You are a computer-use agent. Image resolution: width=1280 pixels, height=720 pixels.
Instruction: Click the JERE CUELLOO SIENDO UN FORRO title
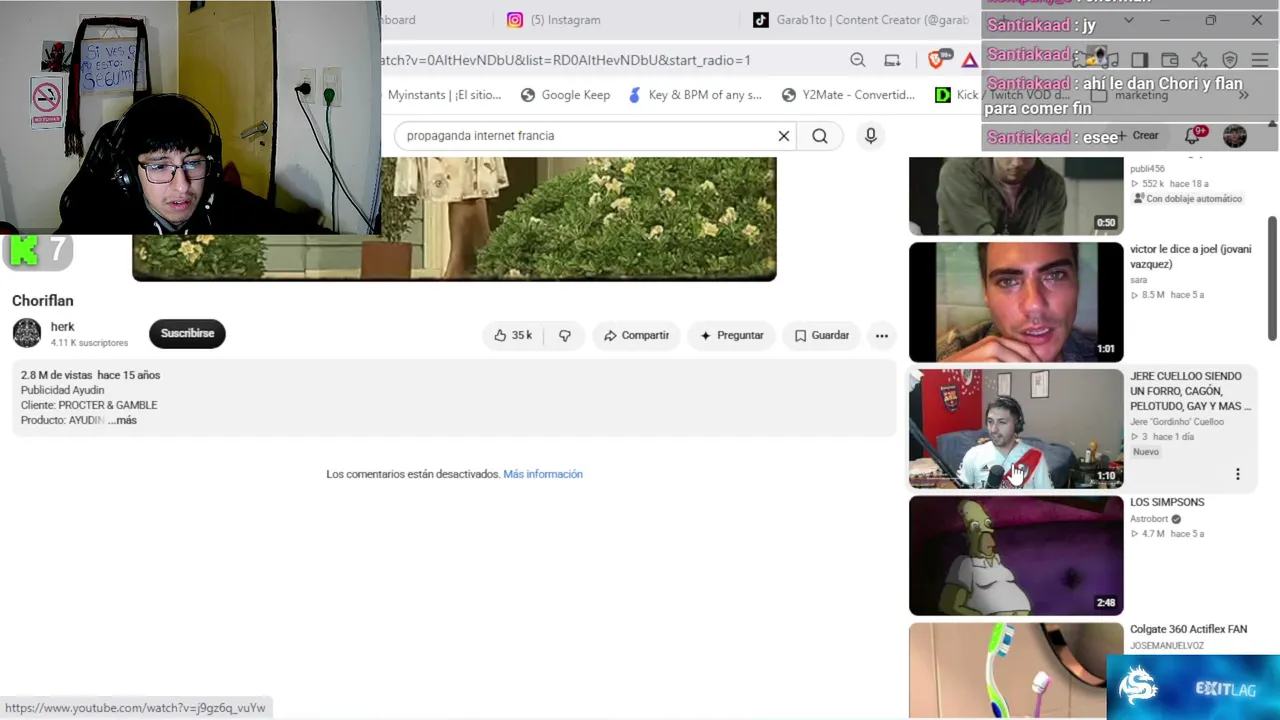[x=1190, y=391]
